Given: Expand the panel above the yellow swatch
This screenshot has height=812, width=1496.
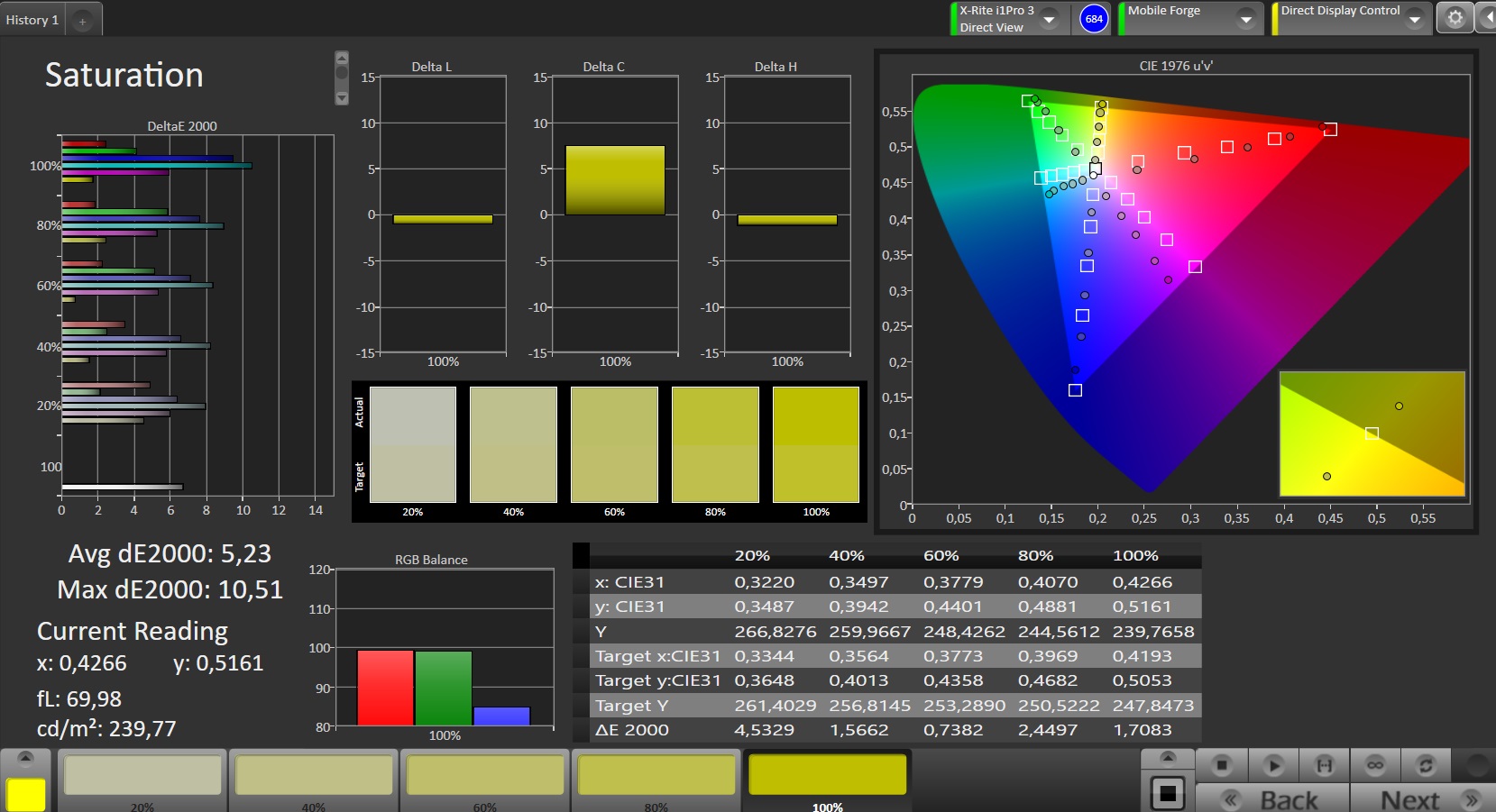Looking at the screenshot, I should pos(25,758).
